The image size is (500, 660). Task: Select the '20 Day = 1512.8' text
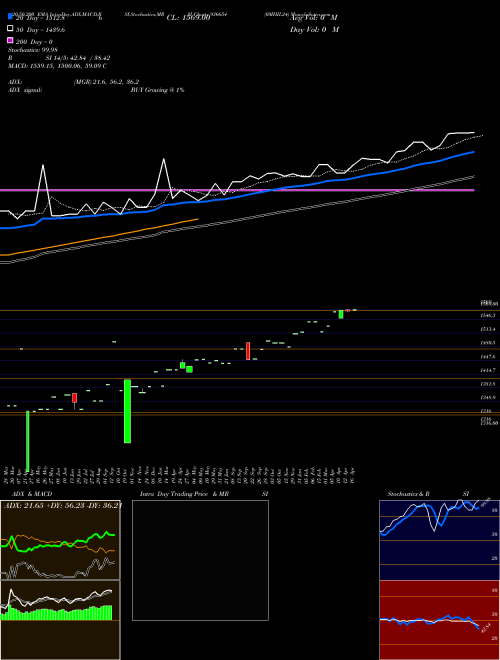[x=40, y=18]
